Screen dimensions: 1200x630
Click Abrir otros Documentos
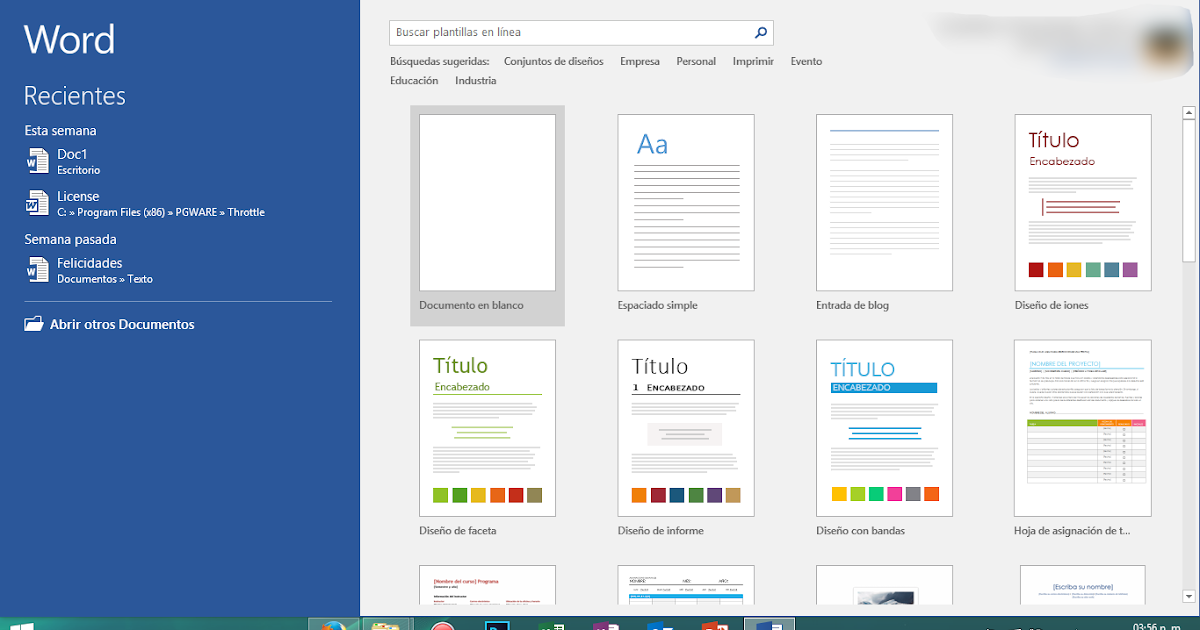click(110, 324)
